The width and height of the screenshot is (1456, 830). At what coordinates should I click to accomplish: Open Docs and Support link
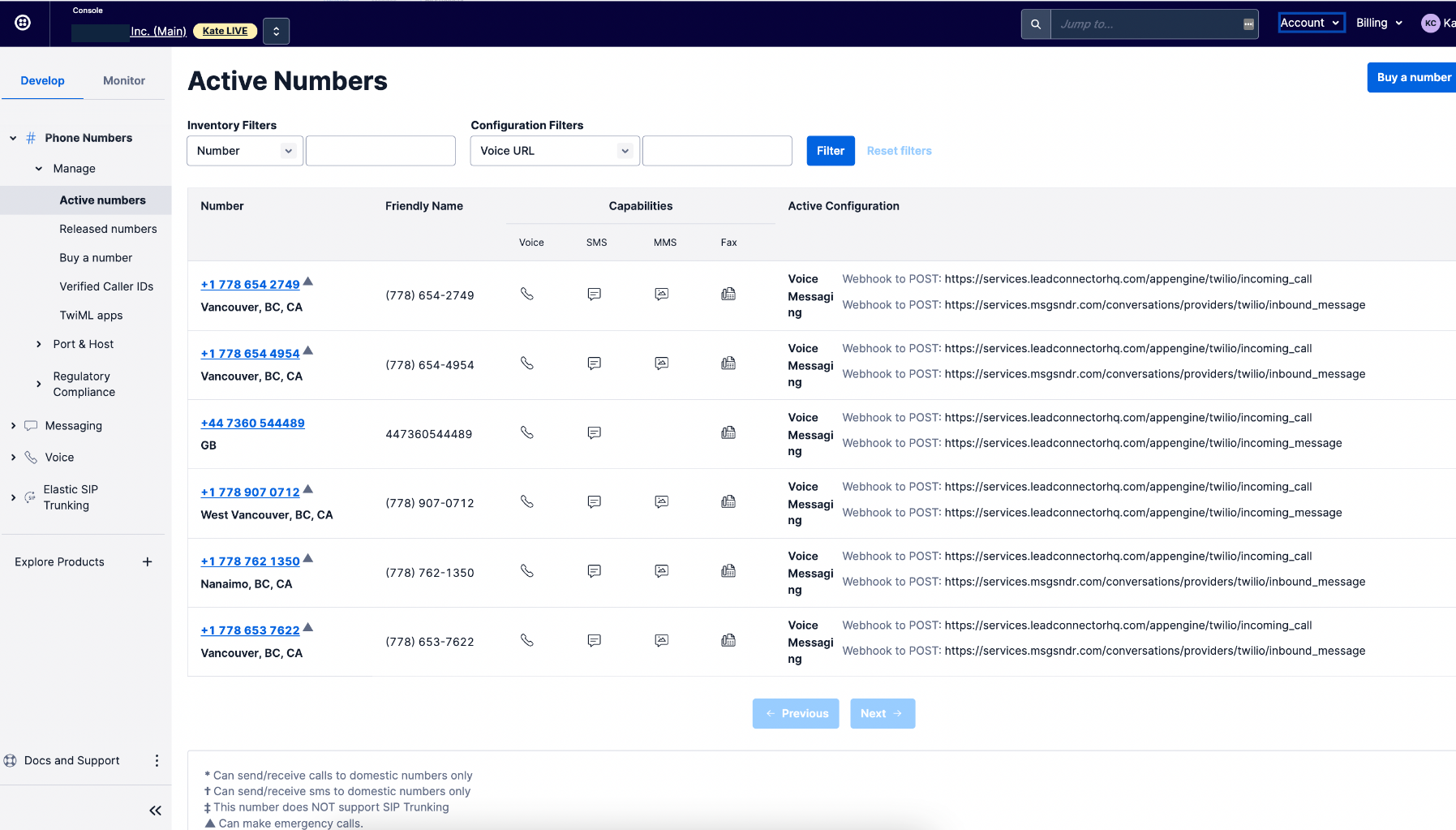pyautogui.click(x=71, y=760)
